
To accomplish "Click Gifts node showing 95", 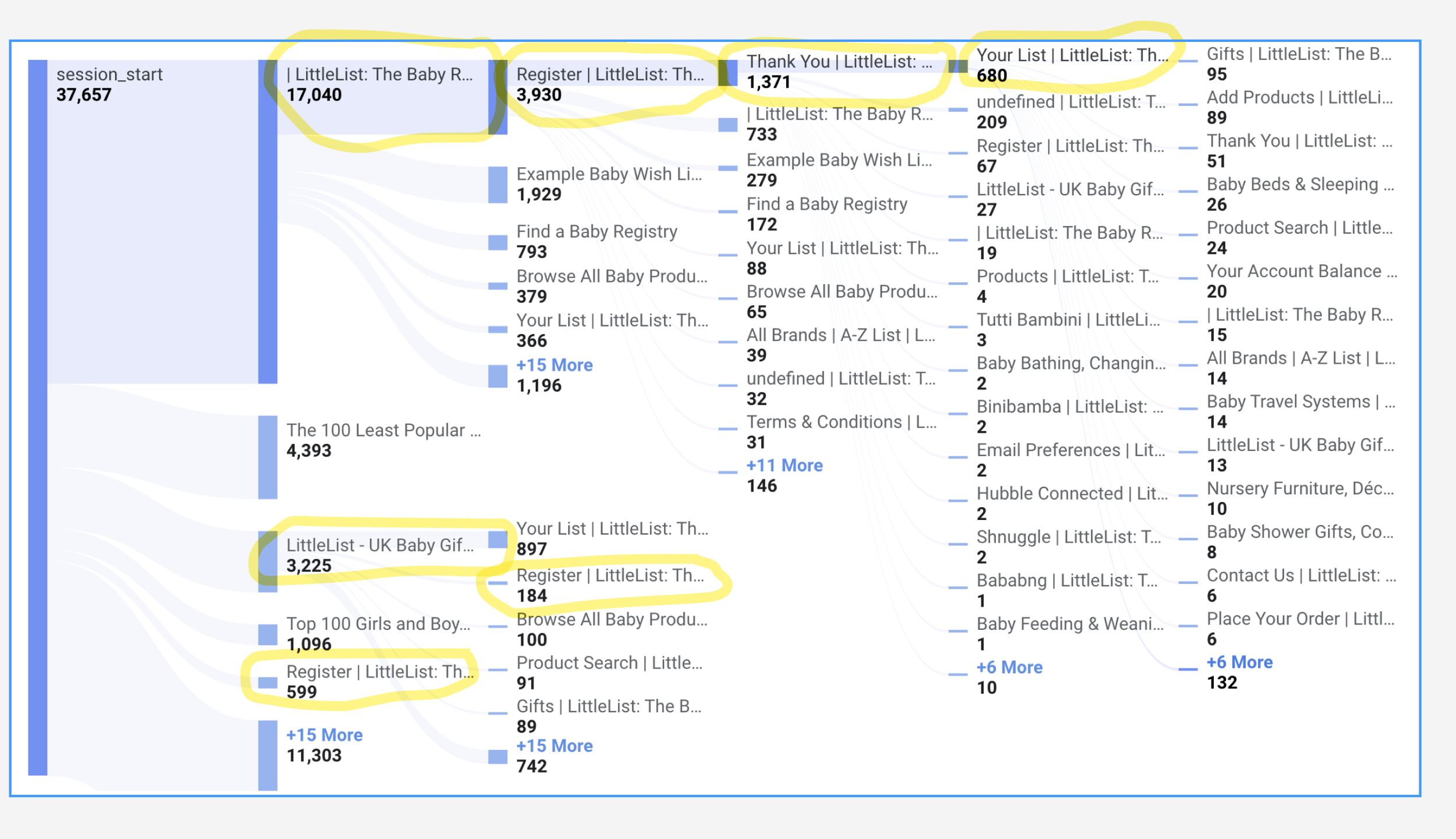I will 1298,54.
